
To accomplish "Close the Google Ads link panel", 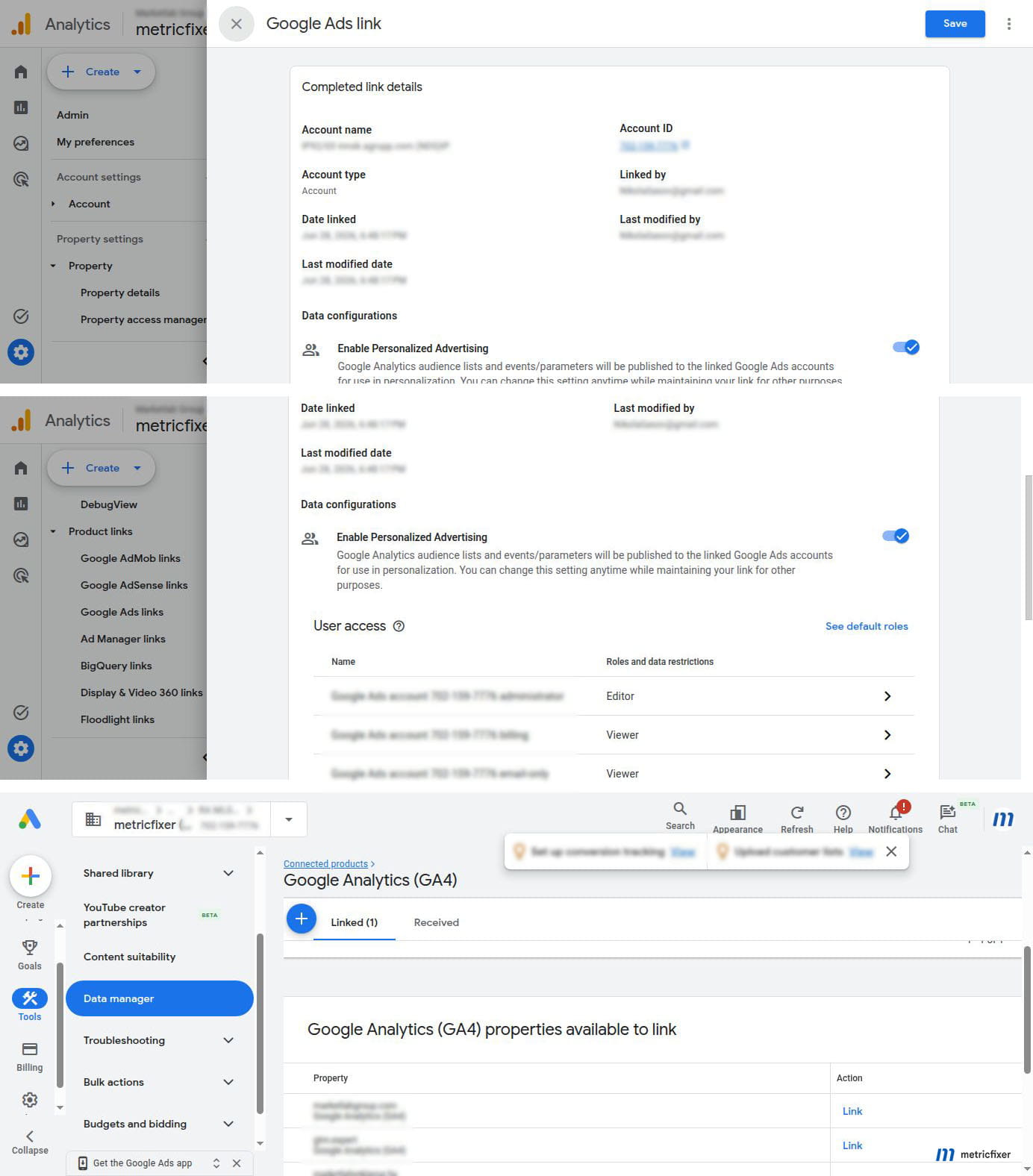I will coord(236,24).
